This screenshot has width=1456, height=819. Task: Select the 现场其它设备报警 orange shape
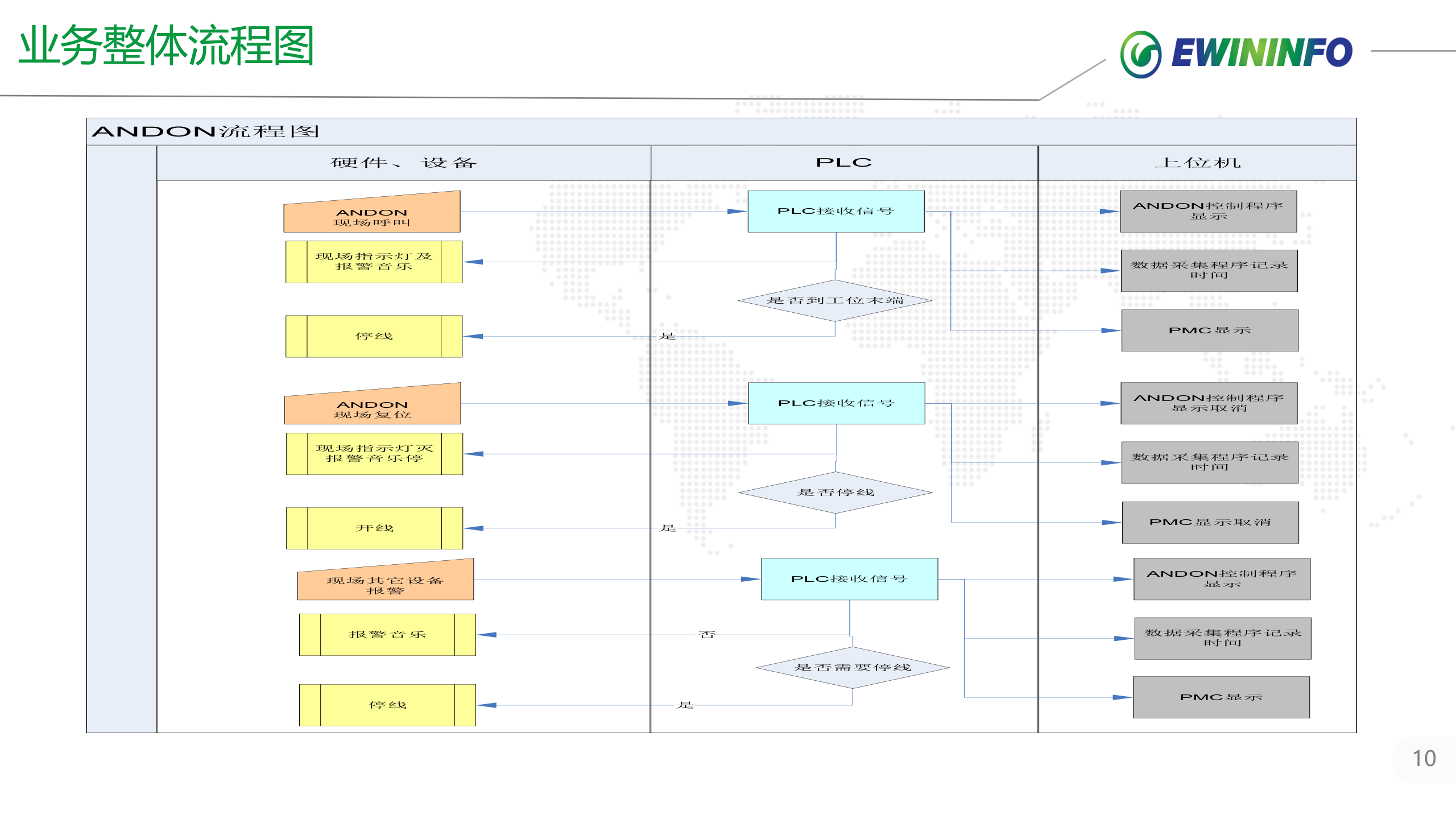[x=385, y=583]
